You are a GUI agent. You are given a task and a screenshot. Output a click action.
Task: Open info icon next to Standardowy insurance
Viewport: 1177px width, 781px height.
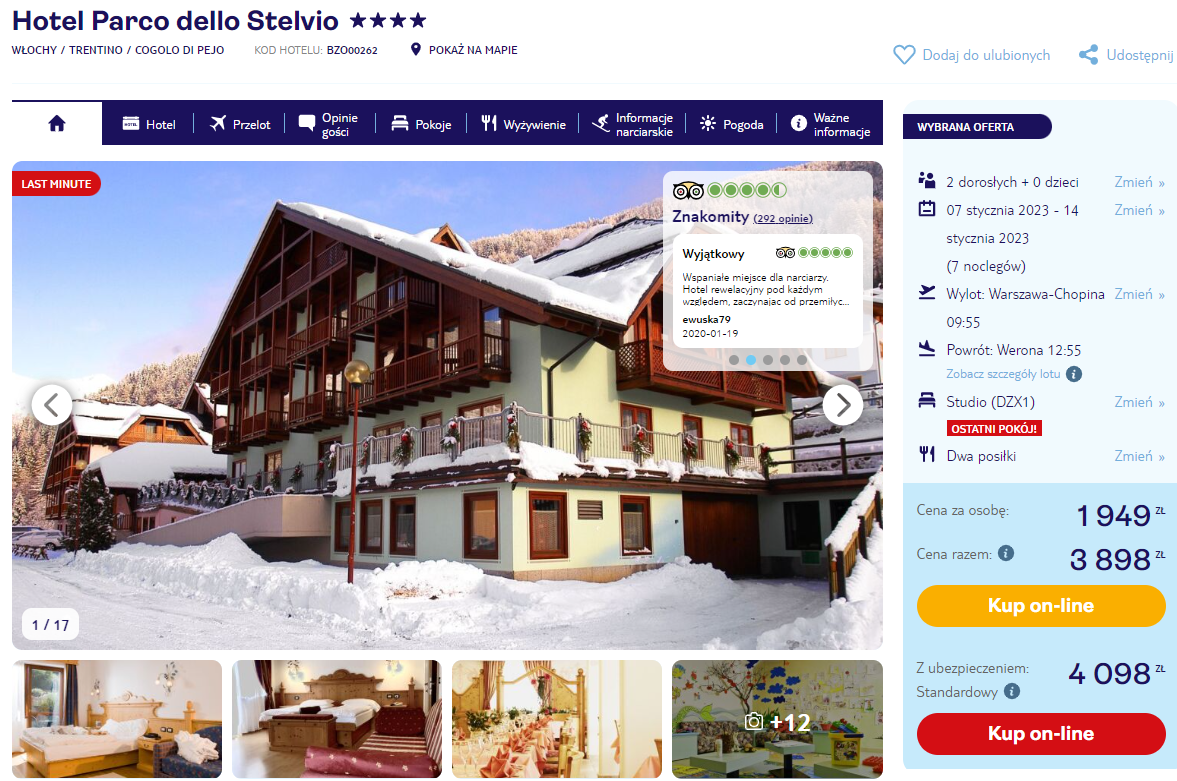pos(1012,691)
